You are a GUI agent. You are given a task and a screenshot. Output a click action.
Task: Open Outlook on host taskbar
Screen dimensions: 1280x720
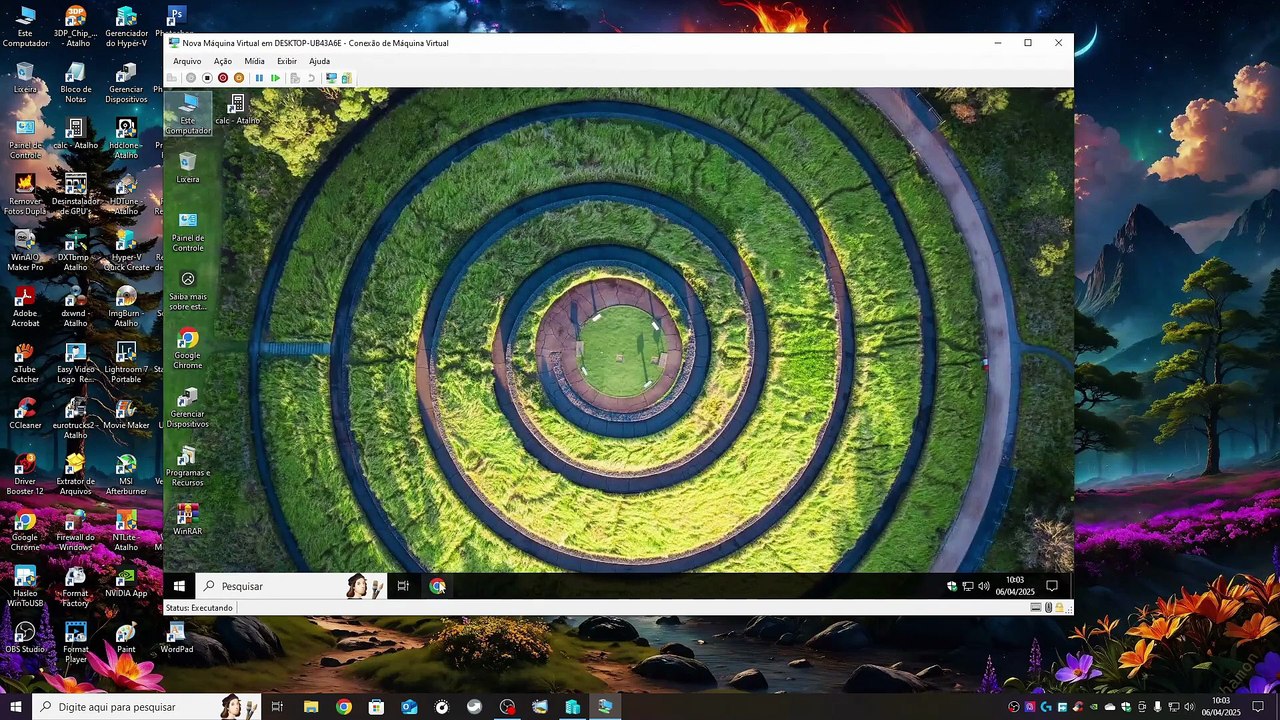tap(409, 707)
